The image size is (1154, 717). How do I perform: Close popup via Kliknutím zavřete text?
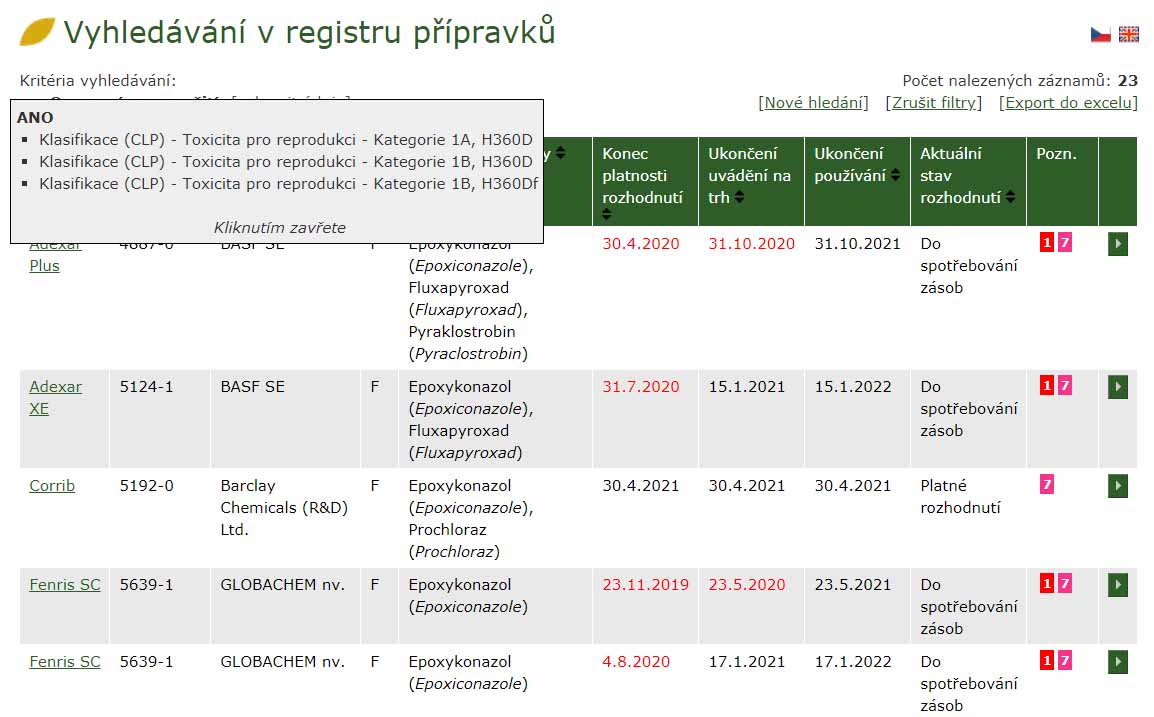coord(279,228)
